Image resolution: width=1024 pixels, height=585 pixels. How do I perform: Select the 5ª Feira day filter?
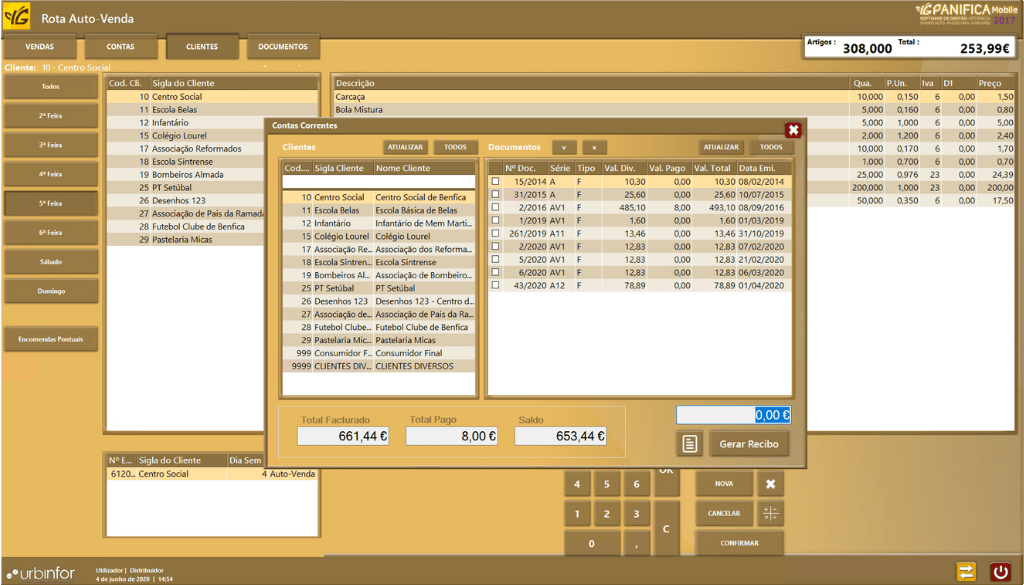(x=50, y=203)
